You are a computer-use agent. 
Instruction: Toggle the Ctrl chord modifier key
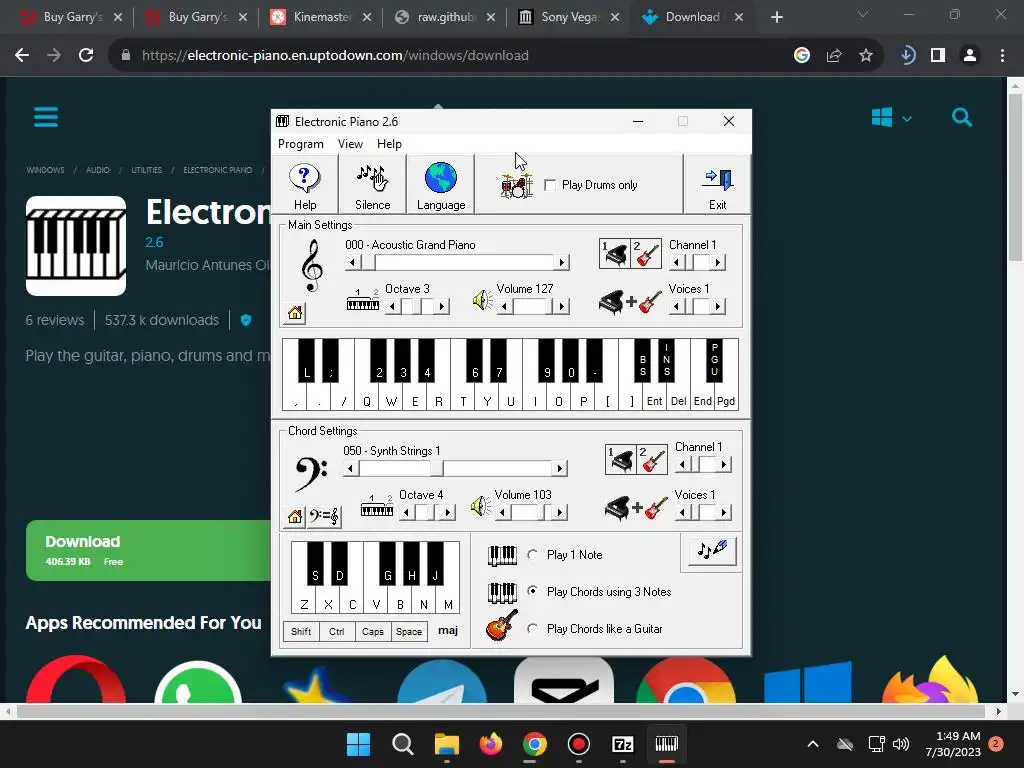point(337,632)
